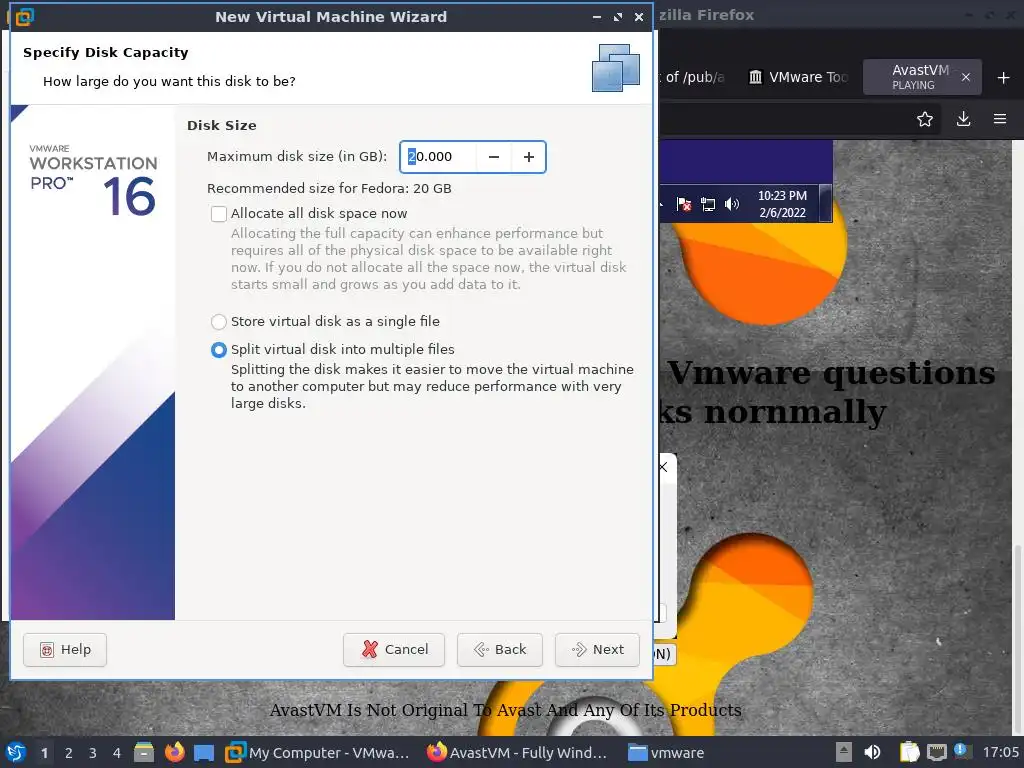Decrease disk size with minus button

pyautogui.click(x=494, y=157)
